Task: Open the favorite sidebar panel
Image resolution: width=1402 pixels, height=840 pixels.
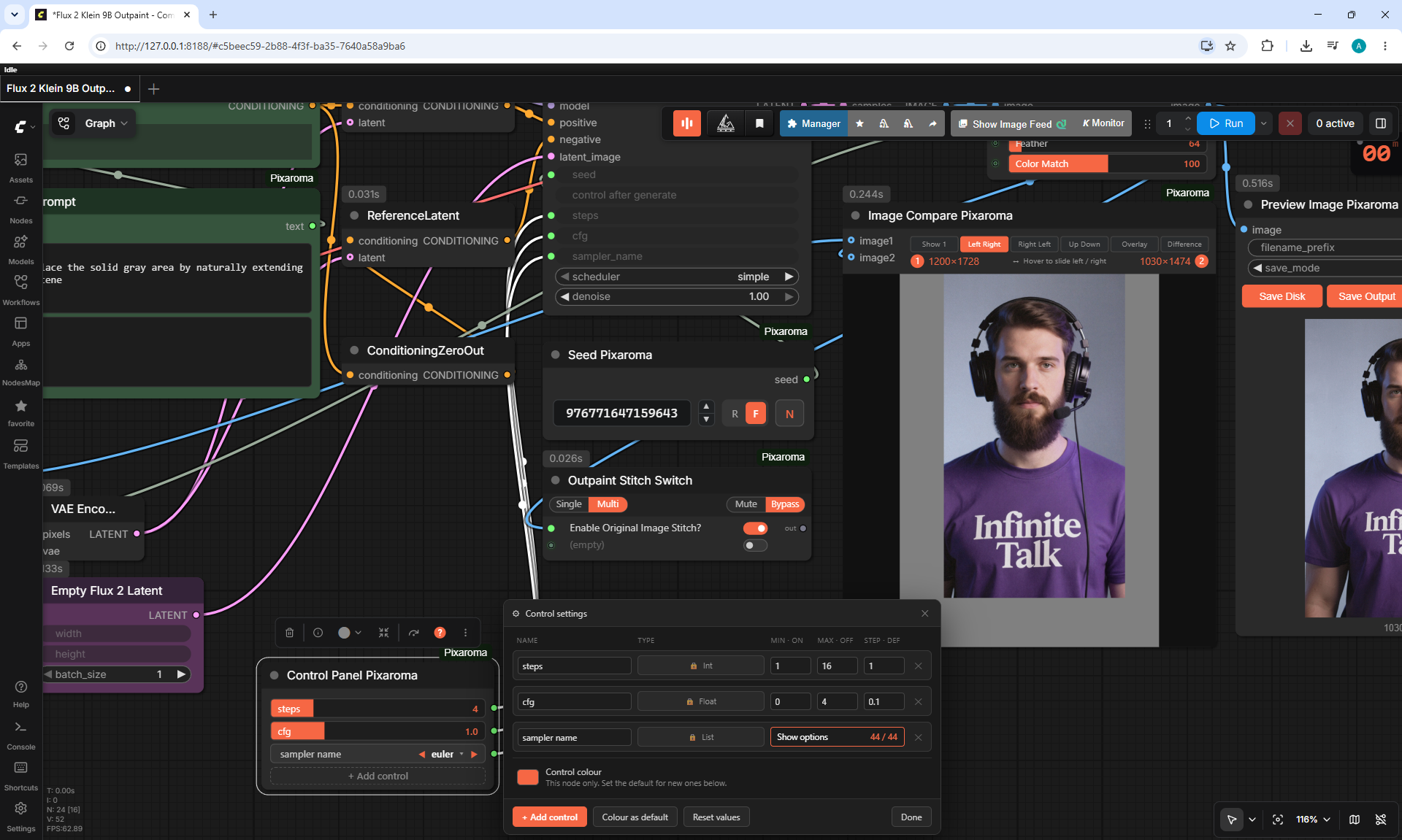Action: (20, 412)
